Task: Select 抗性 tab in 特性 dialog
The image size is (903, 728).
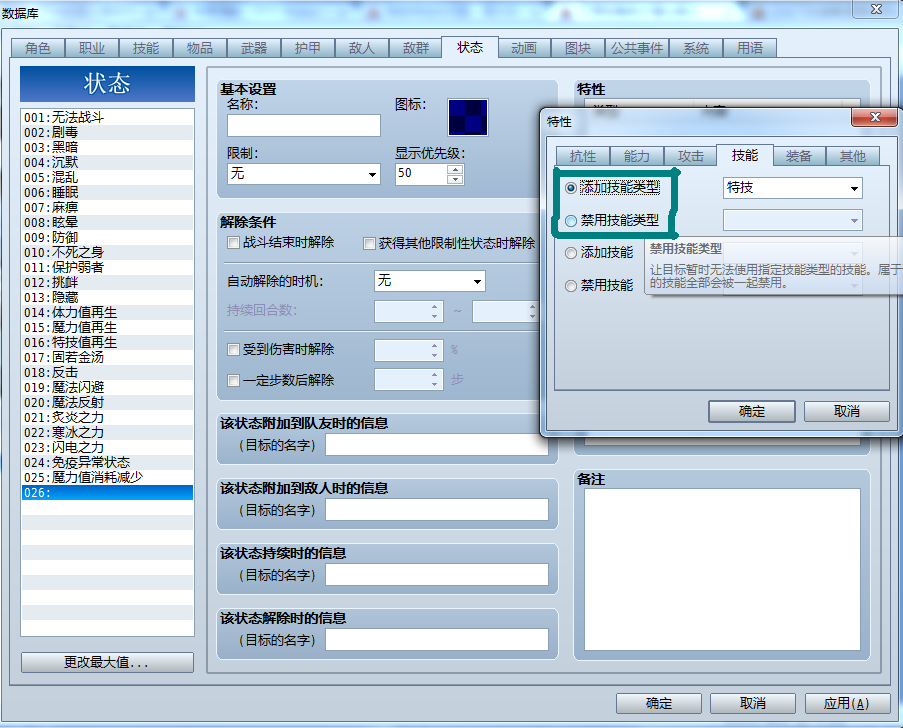Action: point(582,156)
